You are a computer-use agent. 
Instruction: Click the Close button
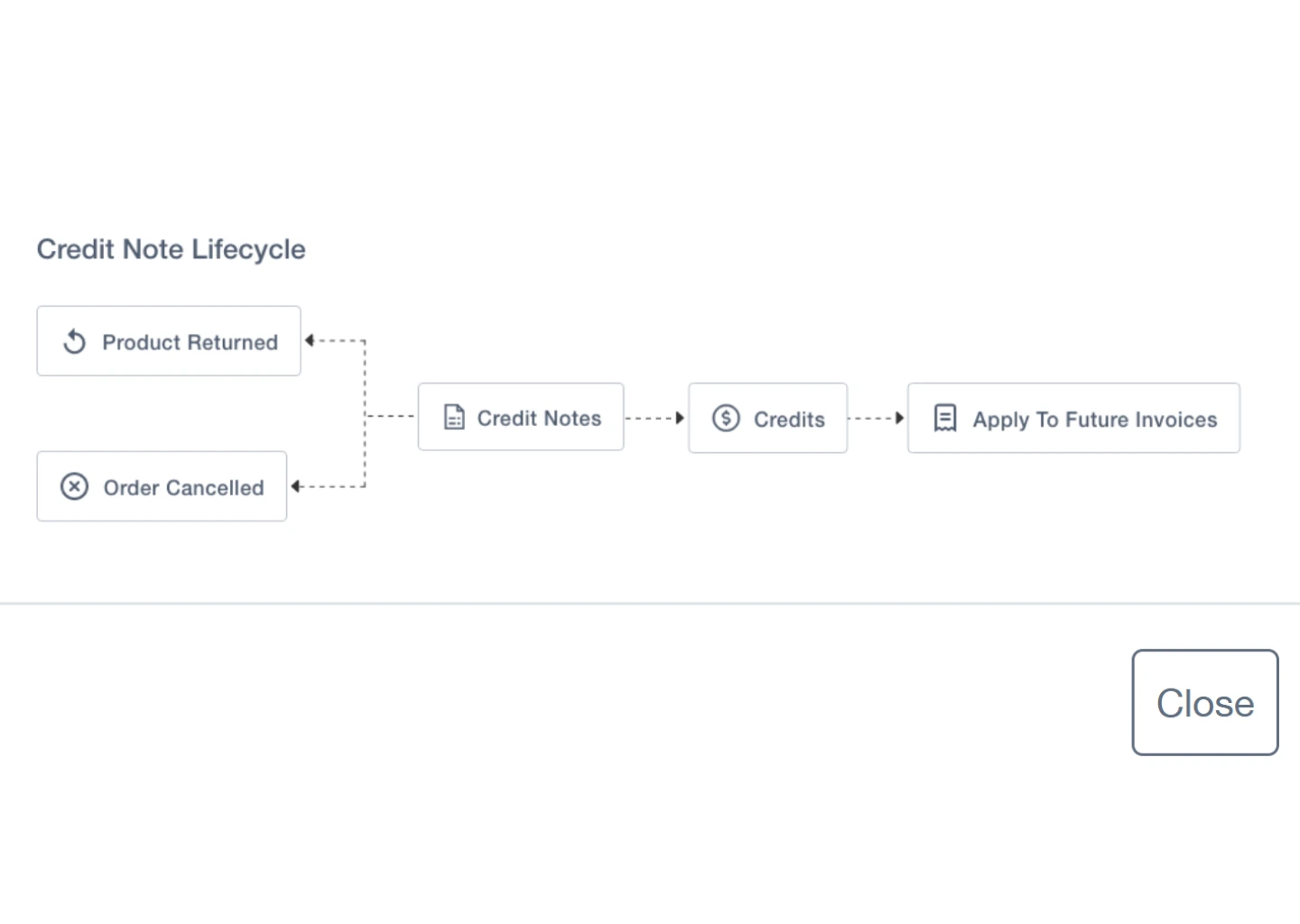1205,702
